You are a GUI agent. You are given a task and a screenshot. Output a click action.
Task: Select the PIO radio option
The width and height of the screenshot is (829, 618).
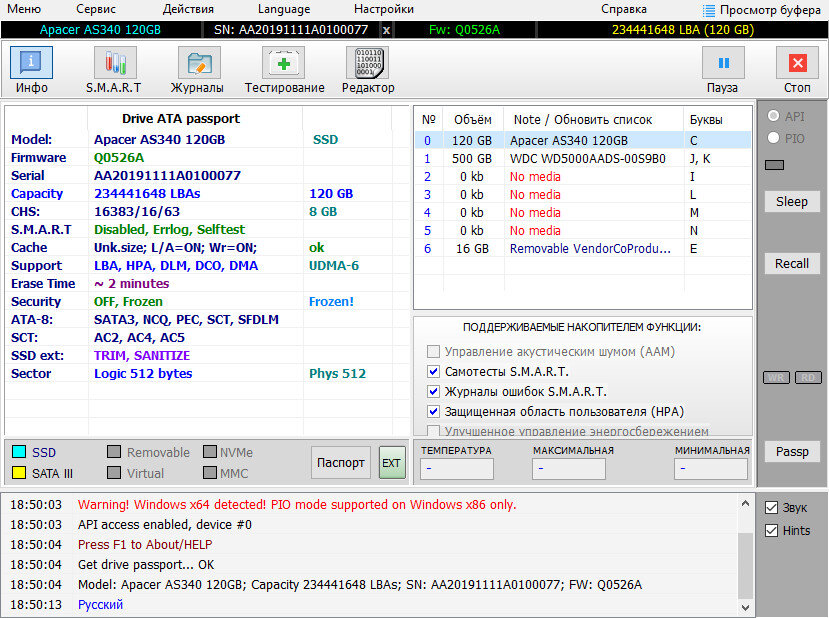tap(773, 138)
